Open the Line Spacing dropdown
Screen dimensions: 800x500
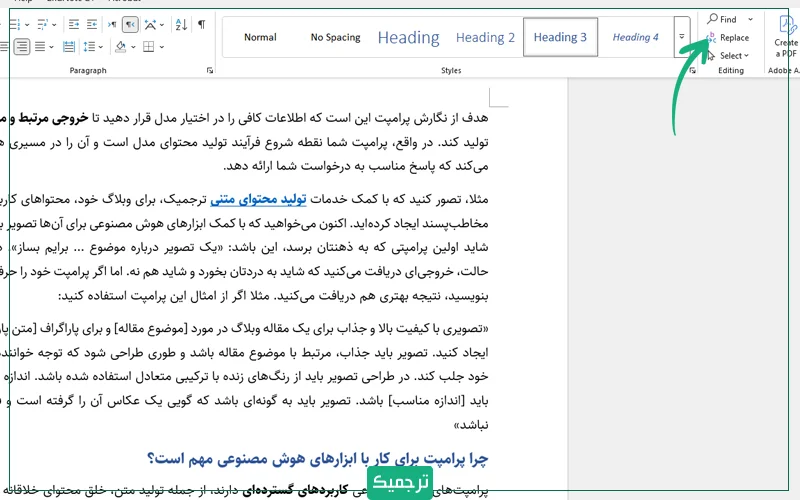point(92,46)
